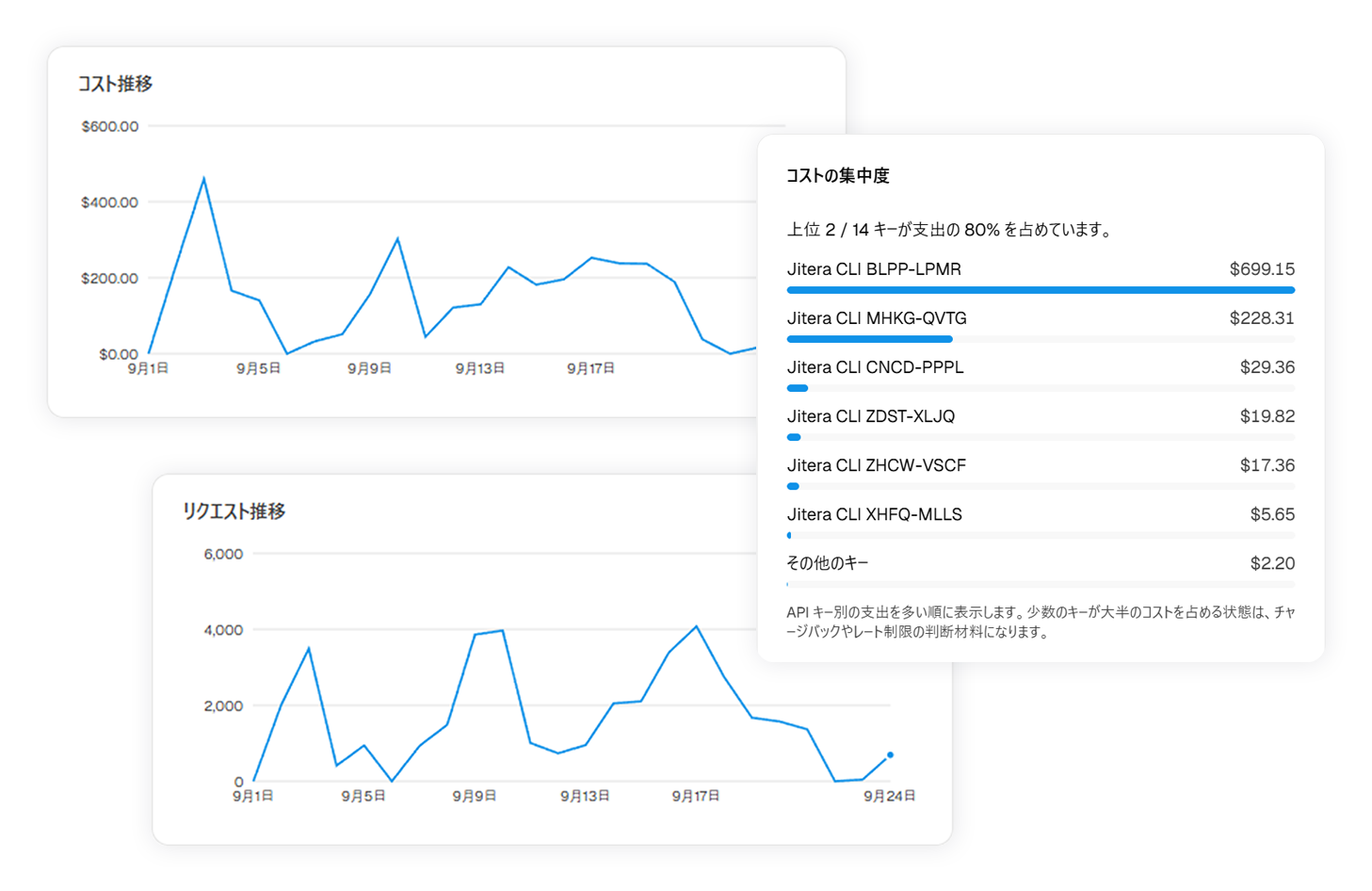Click the 9月9日 label on request chart
This screenshot has height=891, width=1372.
coord(474,797)
